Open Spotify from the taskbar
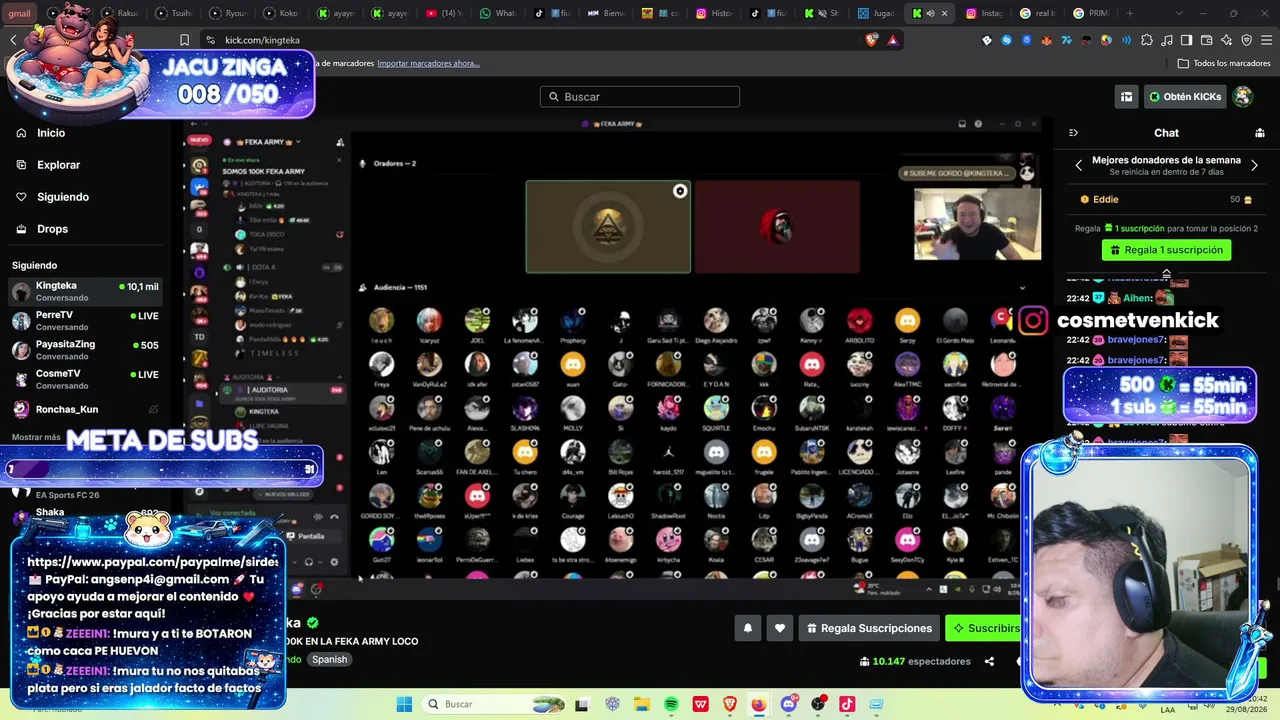 click(x=671, y=704)
